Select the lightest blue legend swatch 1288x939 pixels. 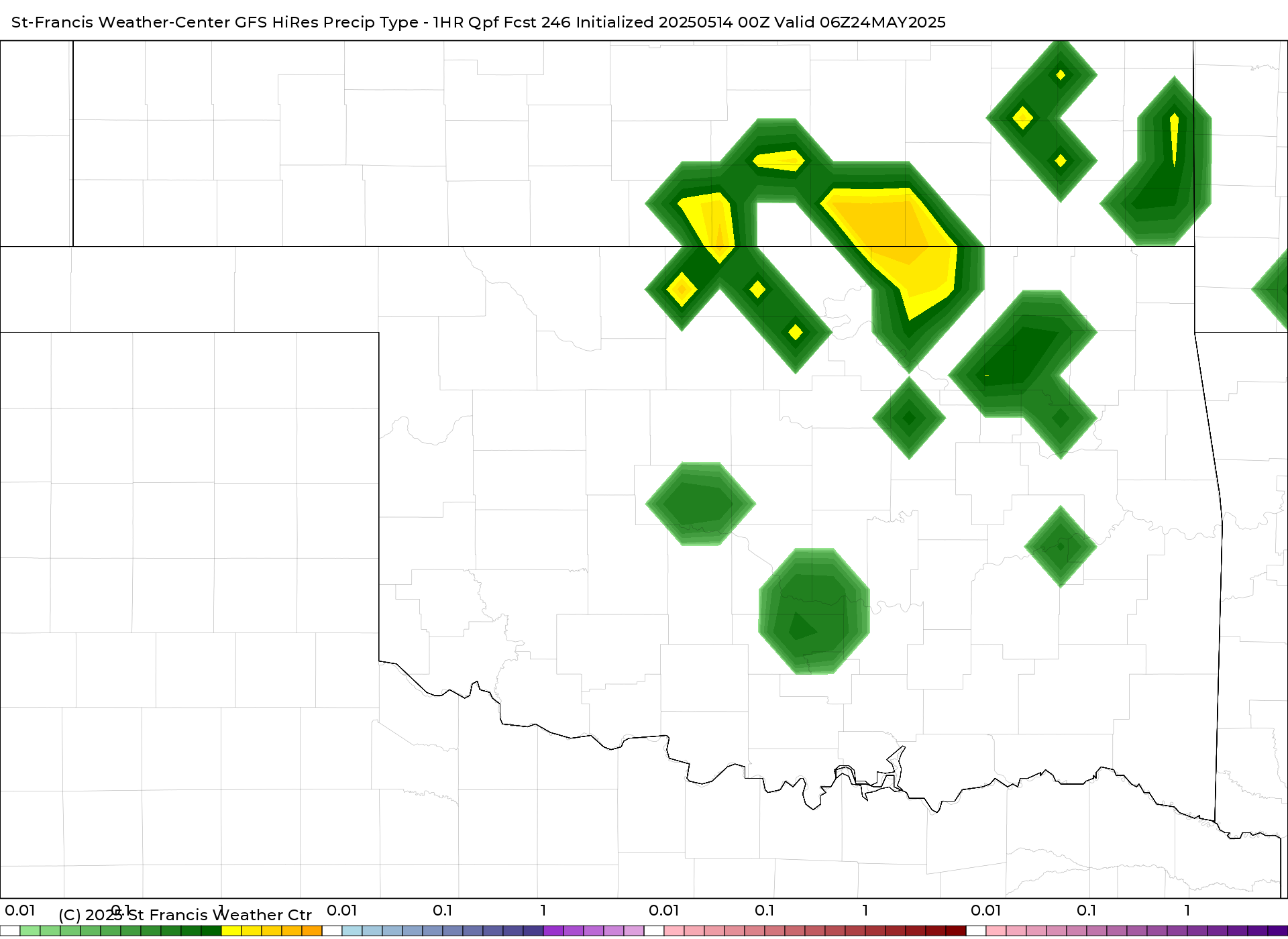[x=352, y=931]
